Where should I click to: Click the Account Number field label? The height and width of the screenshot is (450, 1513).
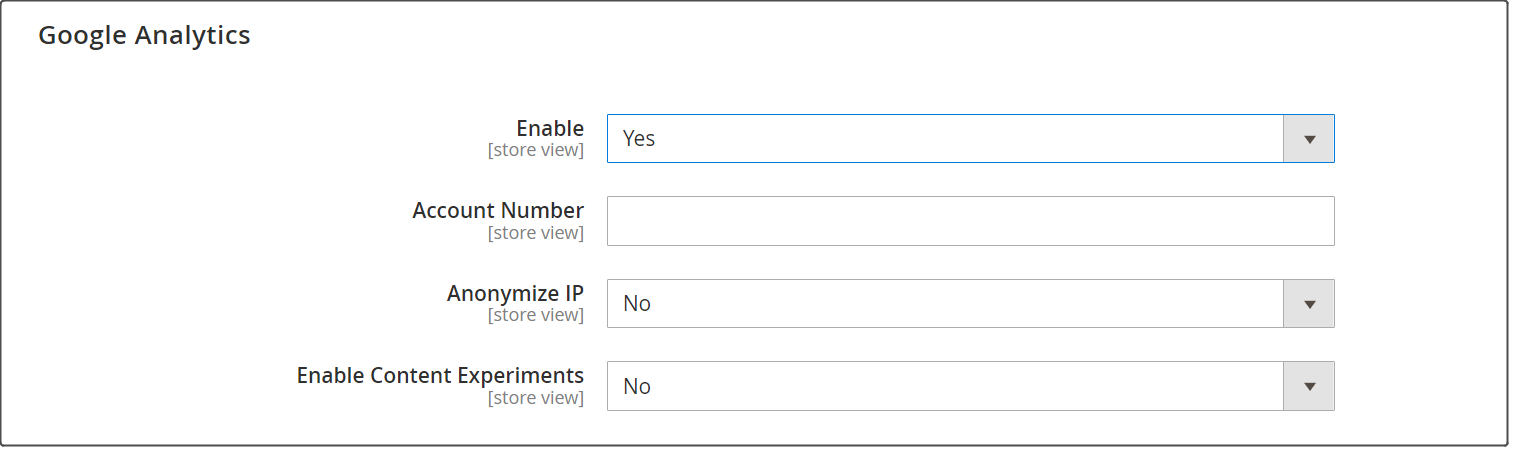[498, 211]
